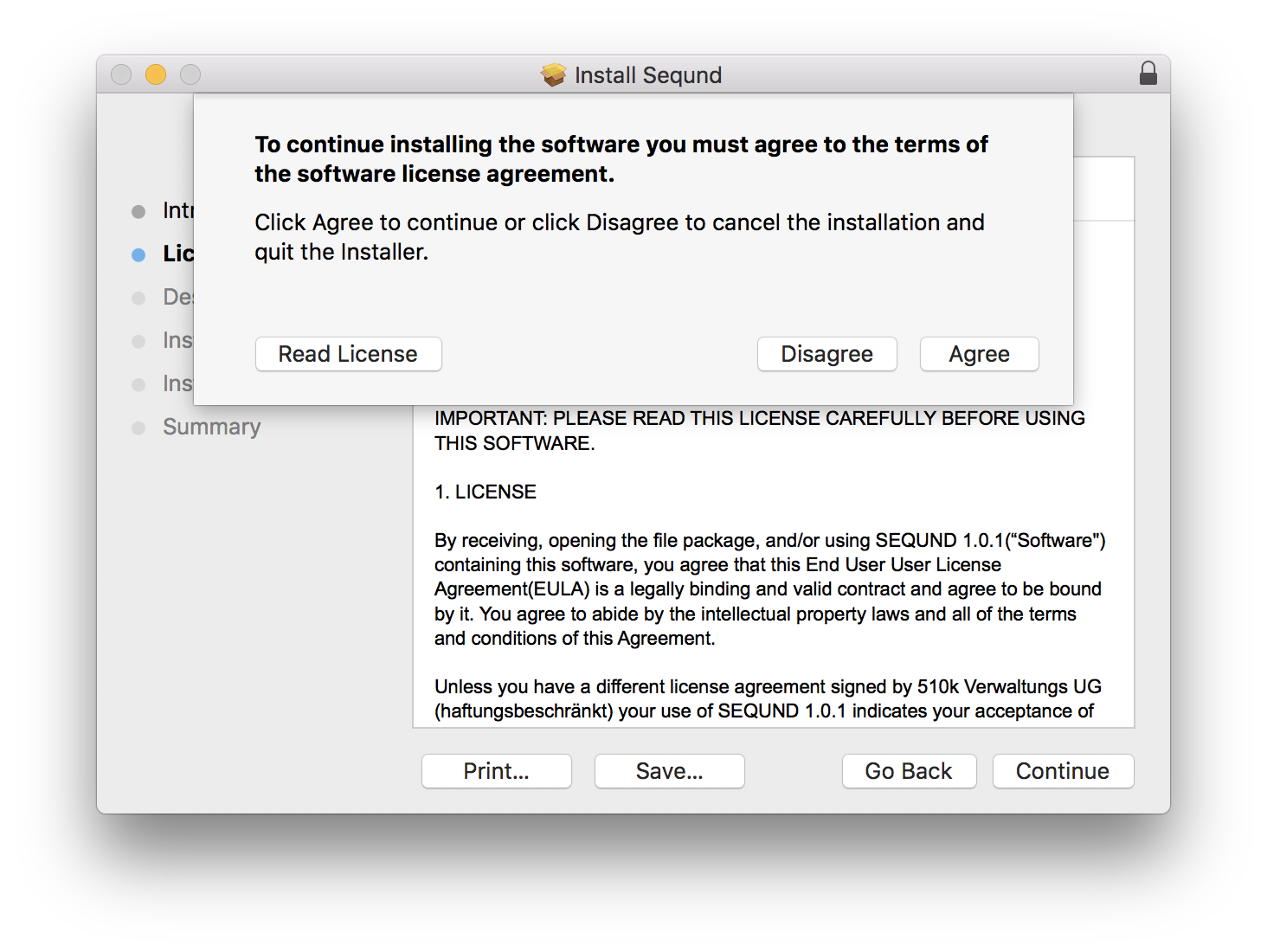Screen dimensions: 1267x952
Task: Click the Continue button
Action: pyautogui.click(x=1064, y=771)
